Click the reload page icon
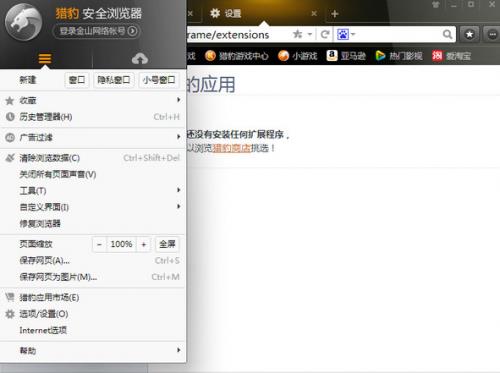Viewport: 500px width, 373px height. point(325,34)
